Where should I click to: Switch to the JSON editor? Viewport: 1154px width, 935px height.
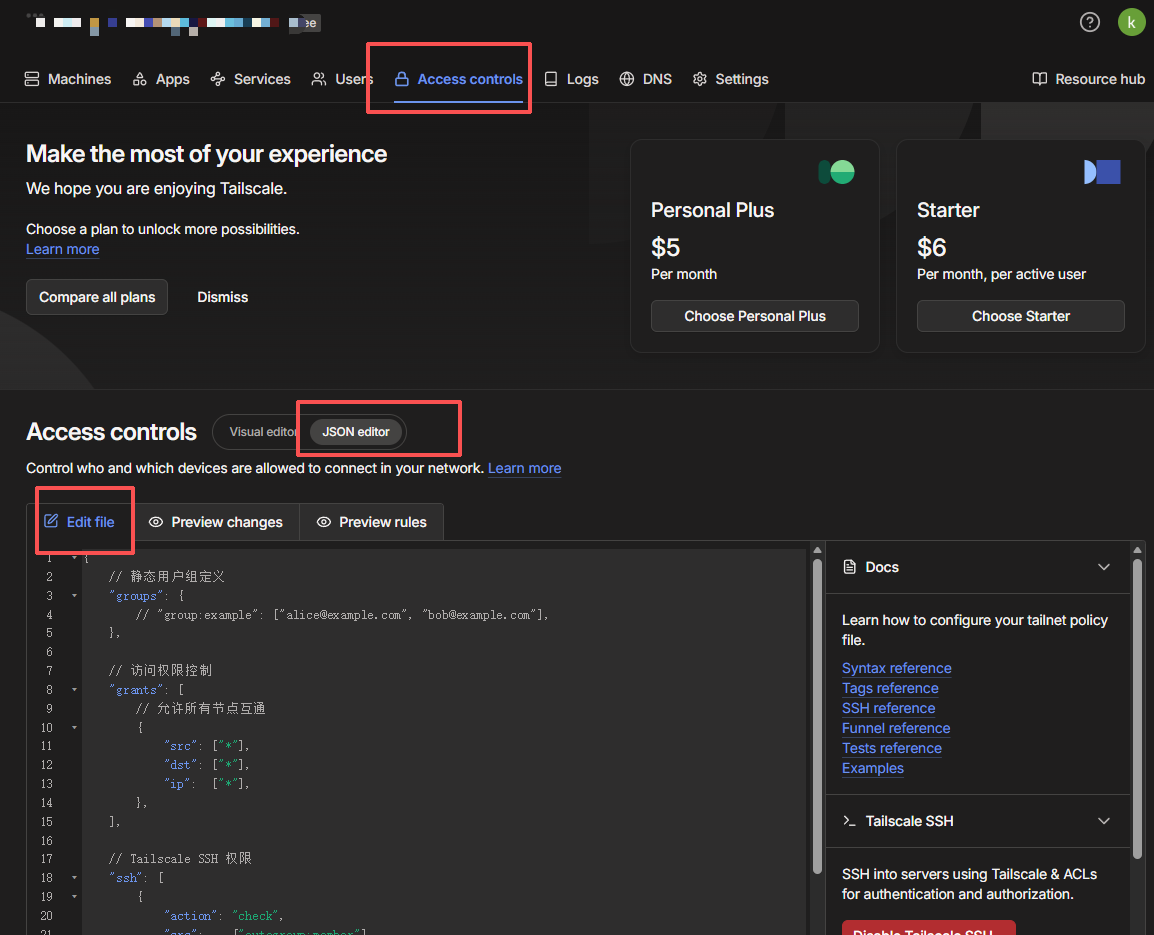[355, 431]
